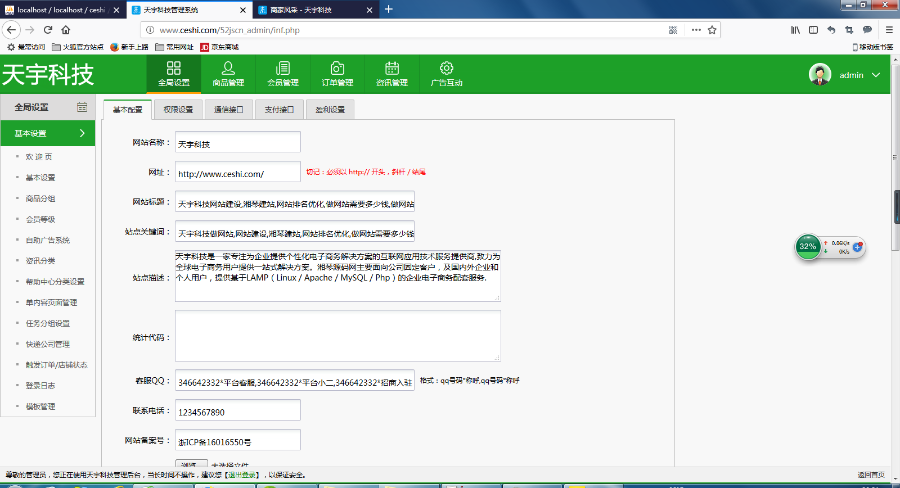The image size is (900, 488).
Task: Click the screenshot crop icon in browser toolbar
Action: [x=849, y=30]
